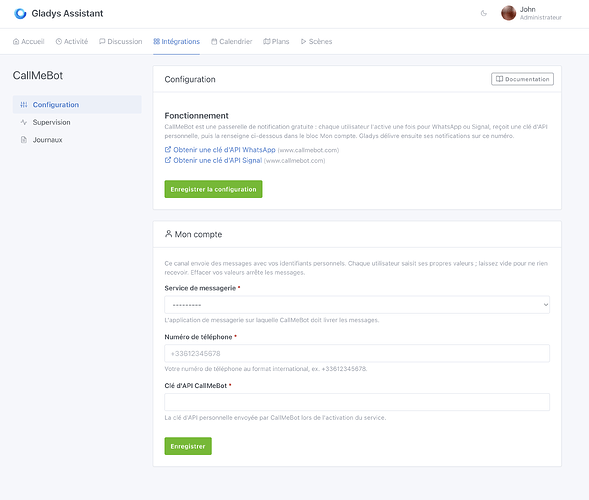This screenshot has height=500, width=589.
Task: Click the Gladys Assistant logo icon
Action: click(20, 14)
